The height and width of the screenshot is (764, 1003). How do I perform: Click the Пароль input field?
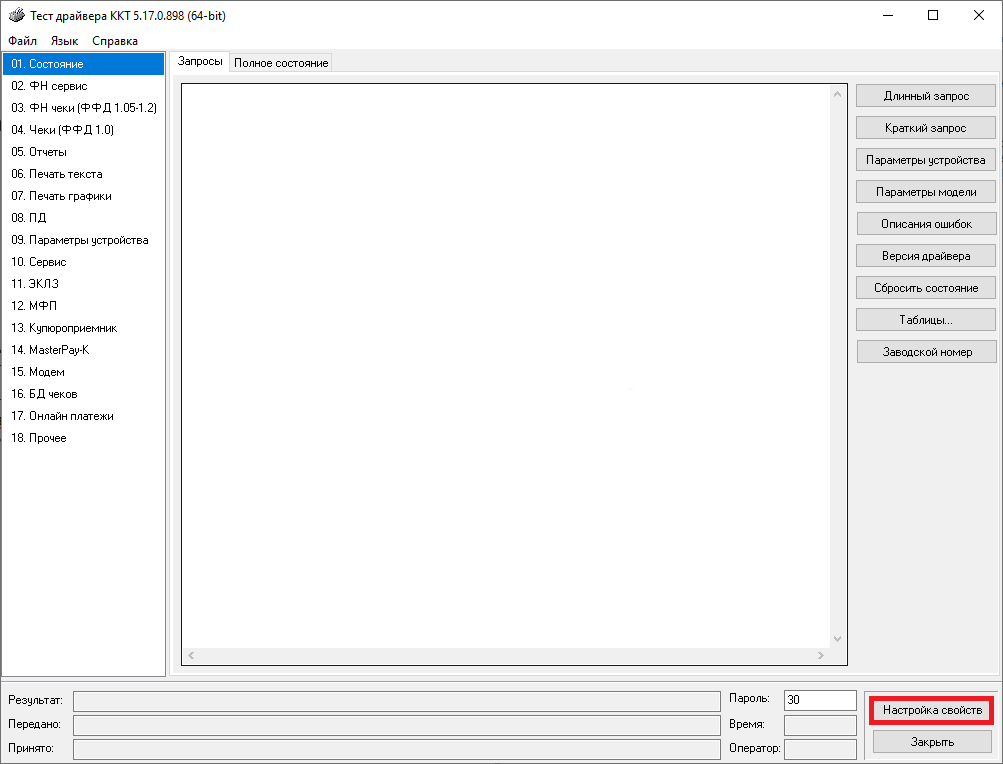(819, 700)
